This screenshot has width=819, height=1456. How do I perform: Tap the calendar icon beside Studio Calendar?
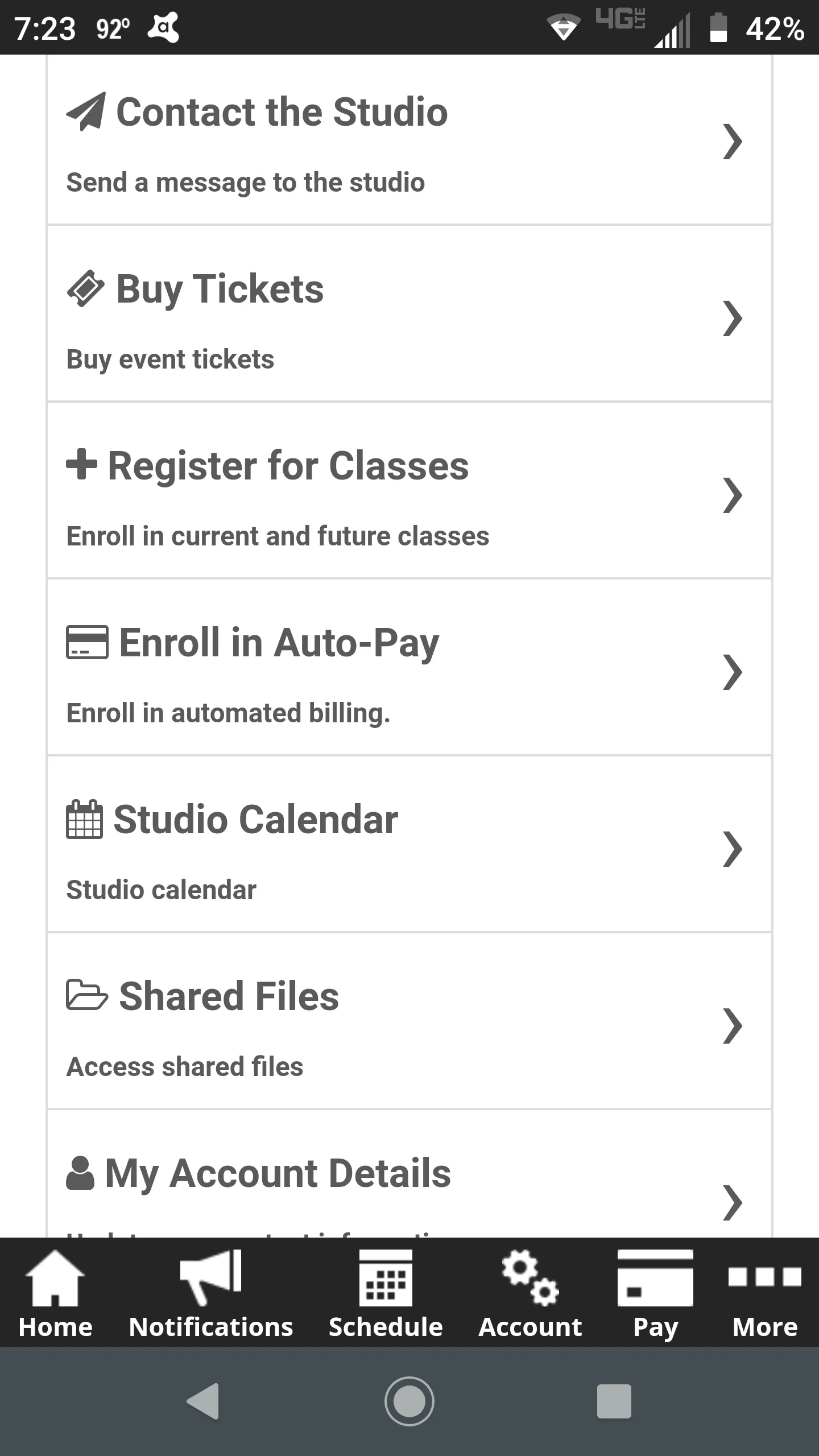84,820
